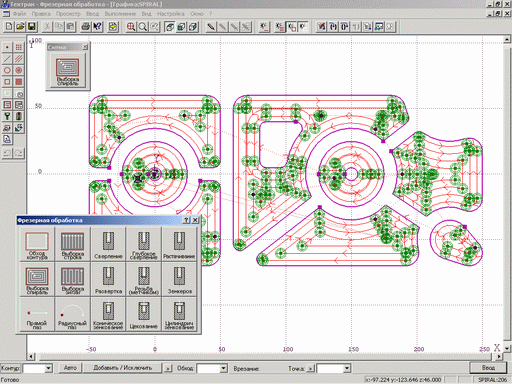
Task: Select the circle tool
Action: [x=7, y=70]
